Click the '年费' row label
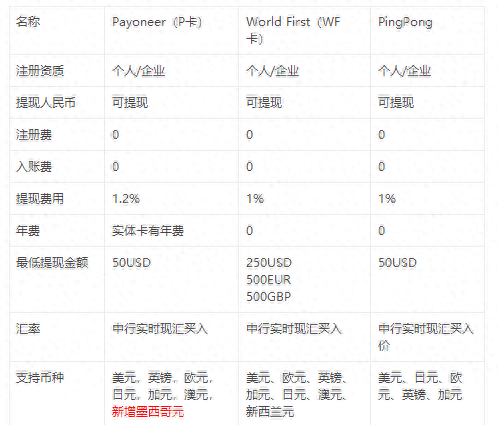498x425 pixels. coord(28,231)
